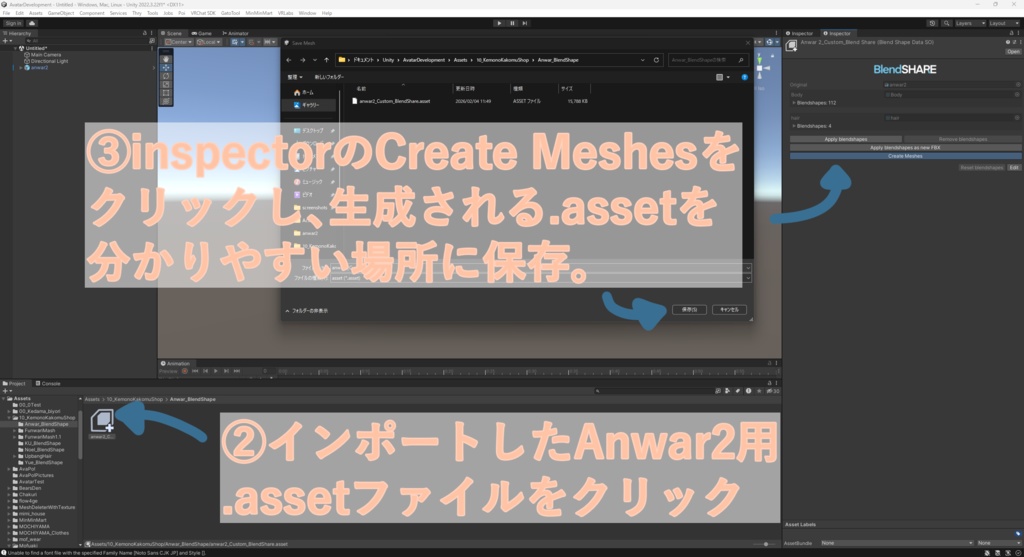The width and height of the screenshot is (1024, 557).
Task: Open Unity's undo history icon
Action: click(x=932, y=23)
